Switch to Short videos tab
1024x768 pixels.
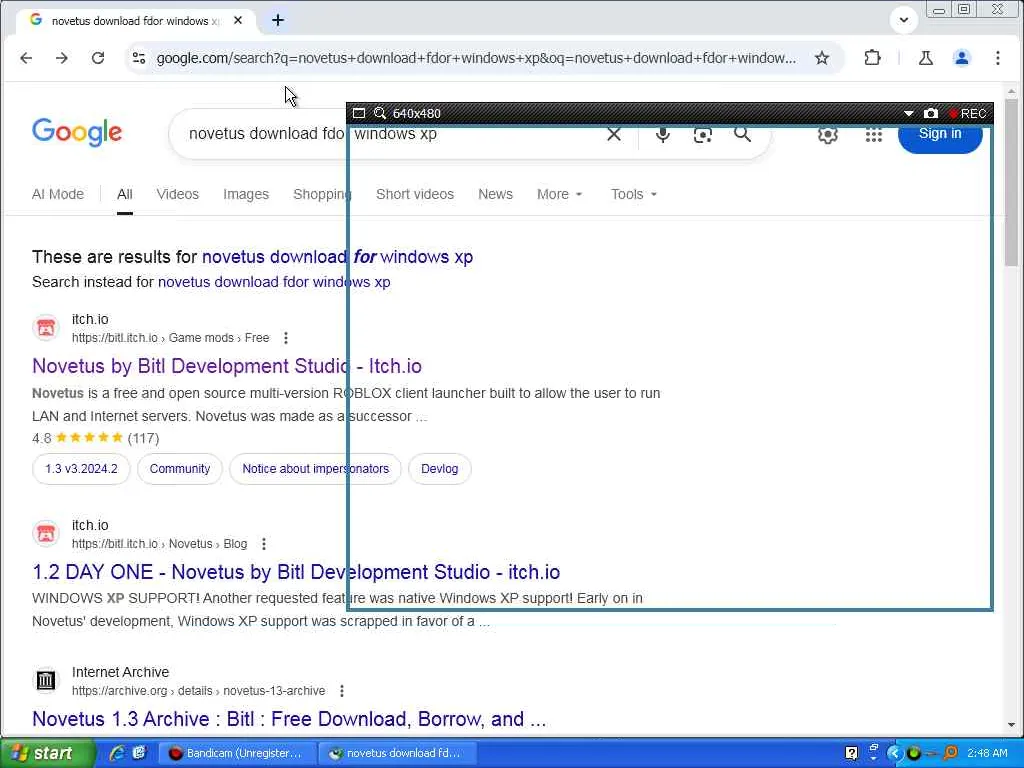pos(415,194)
